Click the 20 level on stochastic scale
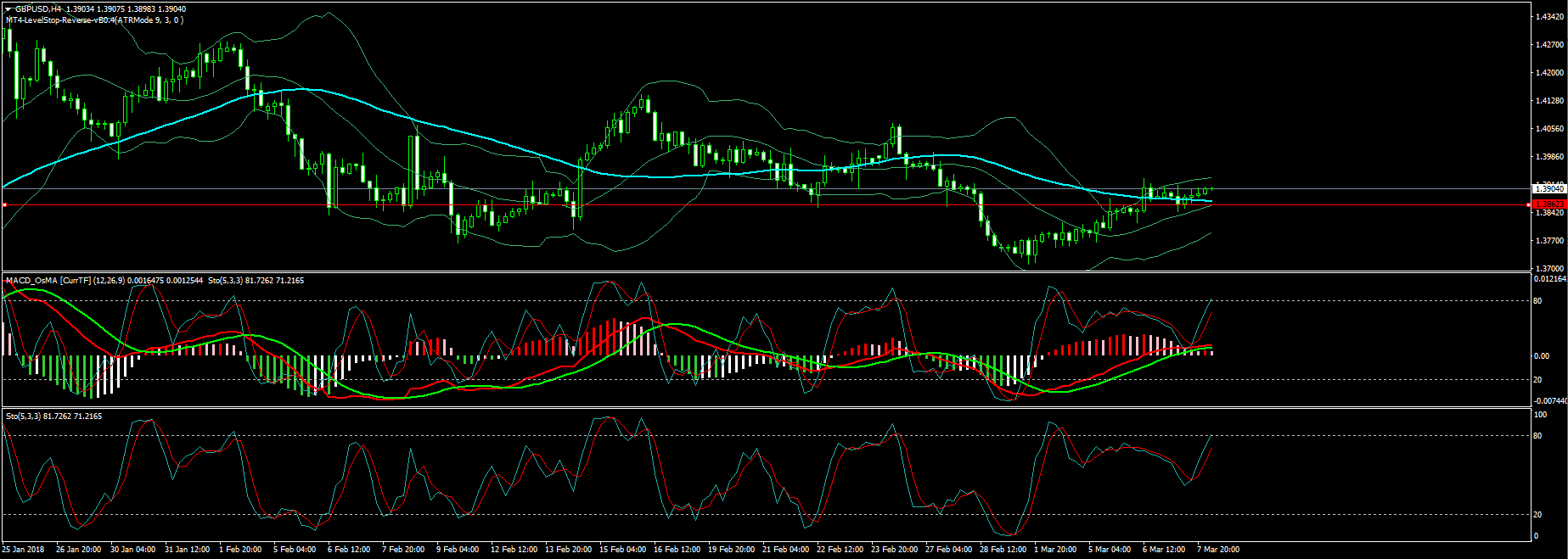This screenshot has width=1568, height=559. (x=1537, y=514)
